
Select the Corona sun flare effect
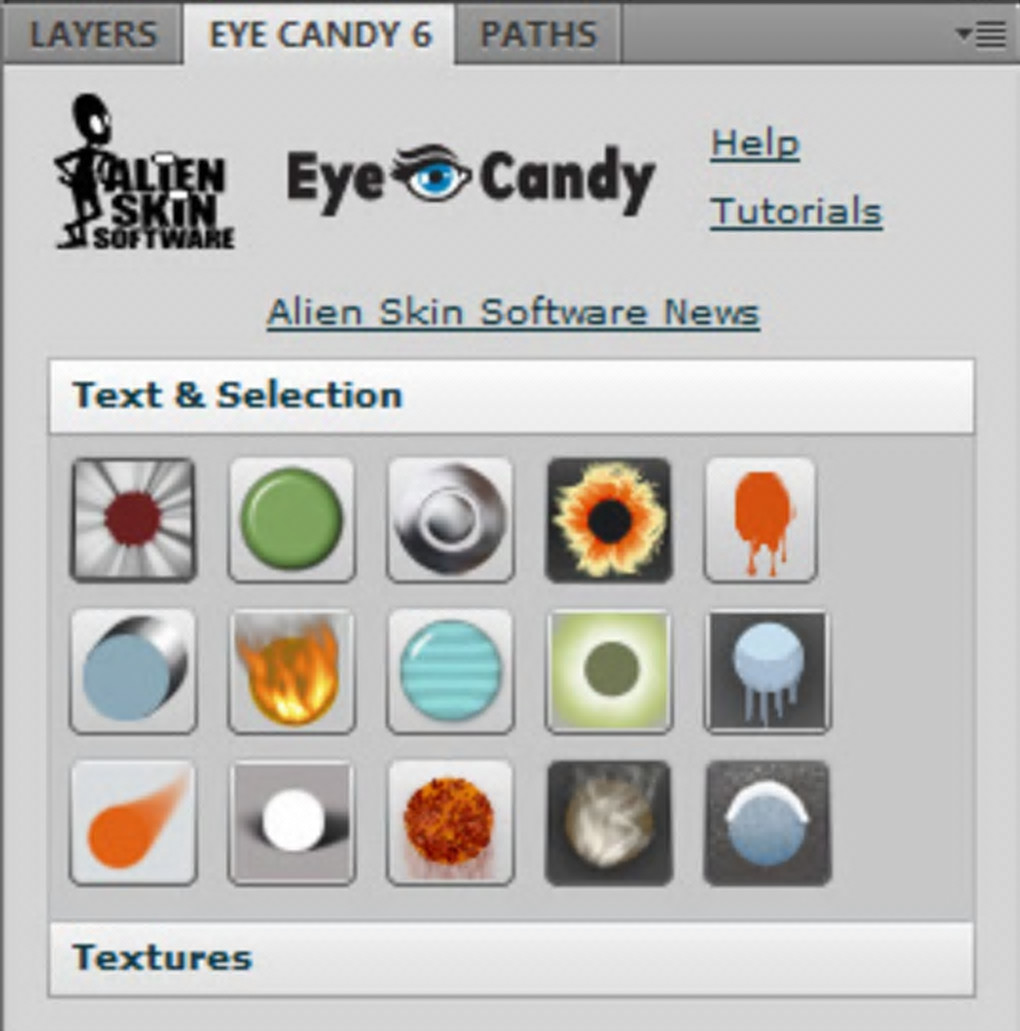[609, 519]
